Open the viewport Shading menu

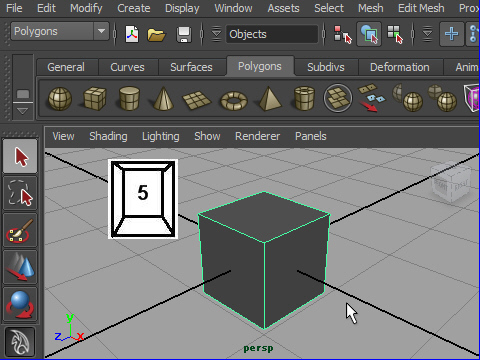(x=108, y=136)
